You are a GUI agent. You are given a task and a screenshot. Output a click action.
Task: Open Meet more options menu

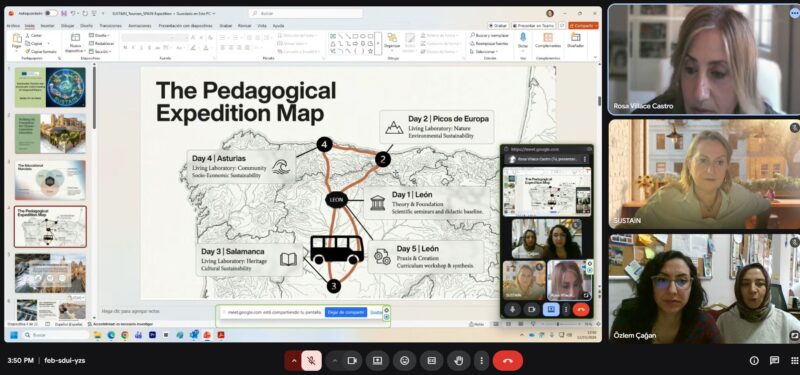pos(481,360)
